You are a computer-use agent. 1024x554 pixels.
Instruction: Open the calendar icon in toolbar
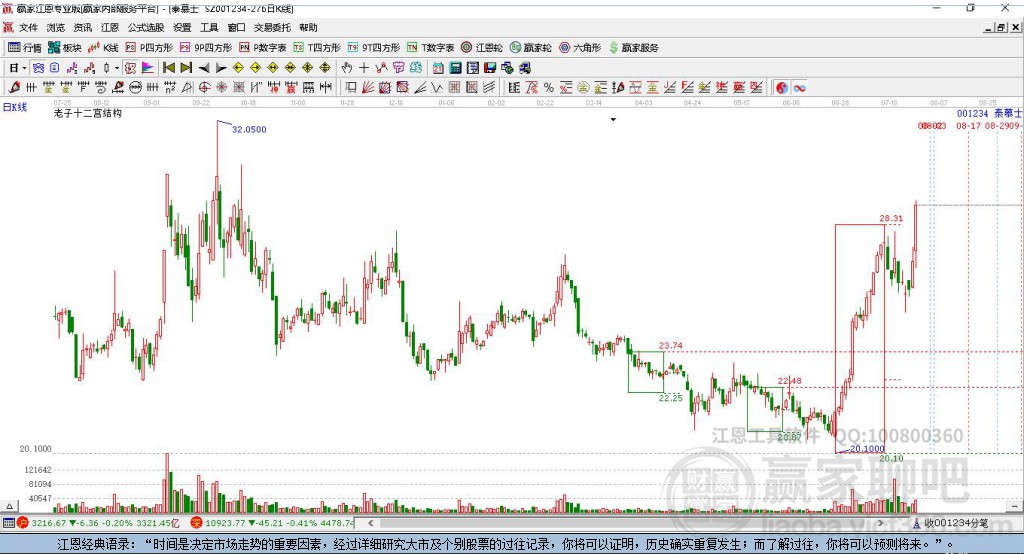pos(438,68)
